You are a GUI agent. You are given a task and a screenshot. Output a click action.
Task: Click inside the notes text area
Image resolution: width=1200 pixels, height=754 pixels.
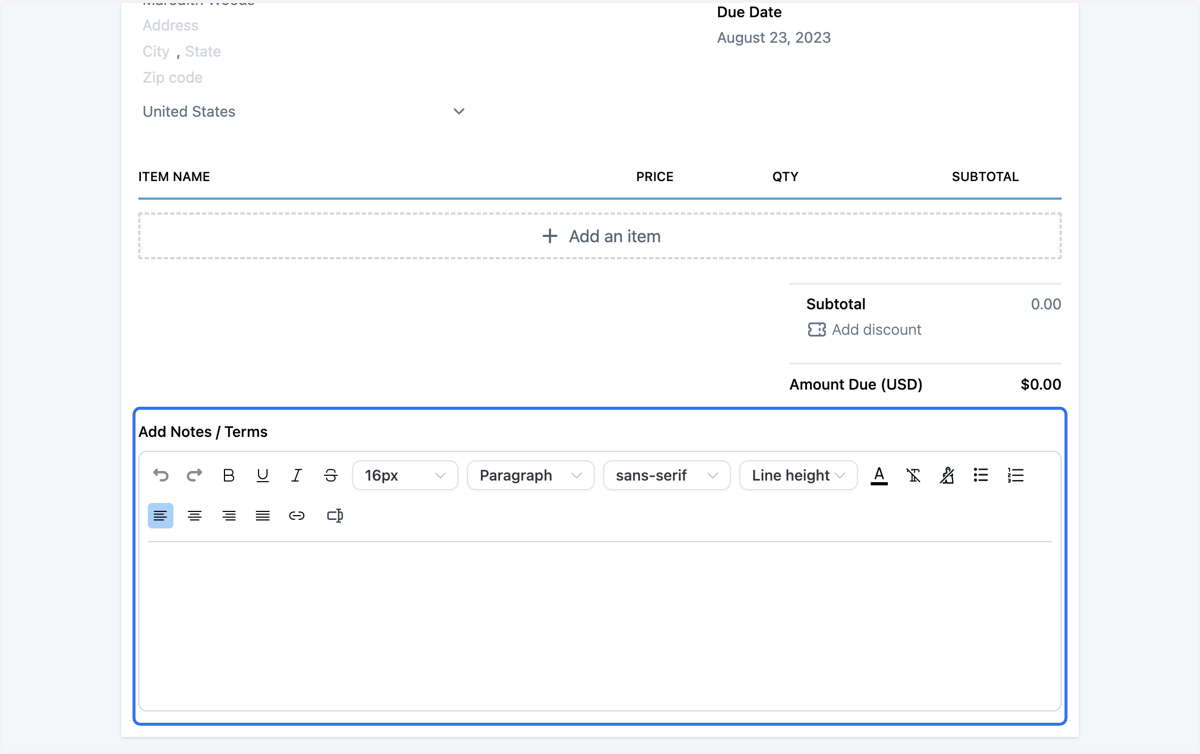tap(600, 625)
